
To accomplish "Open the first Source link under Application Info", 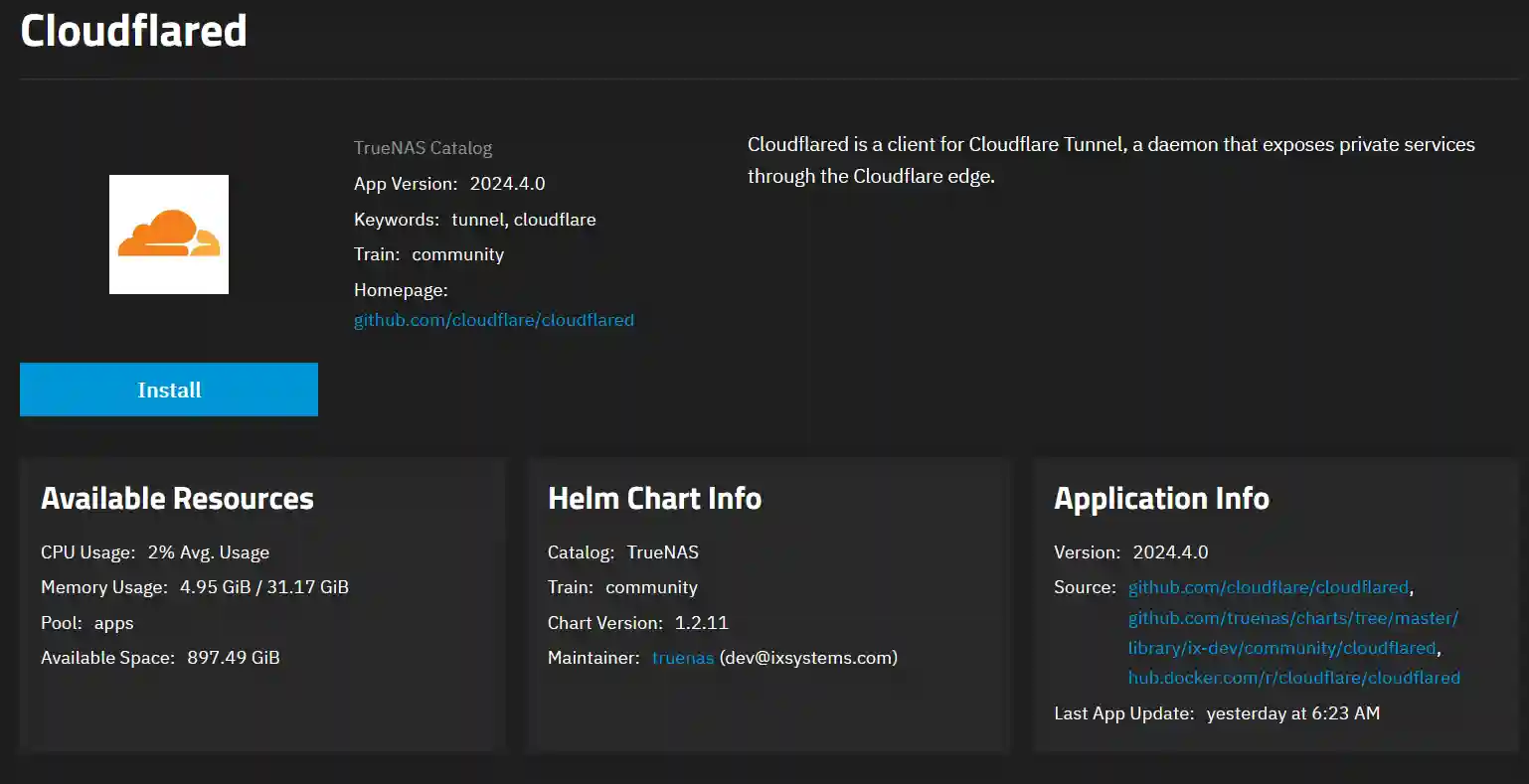I will point(1266,586).
